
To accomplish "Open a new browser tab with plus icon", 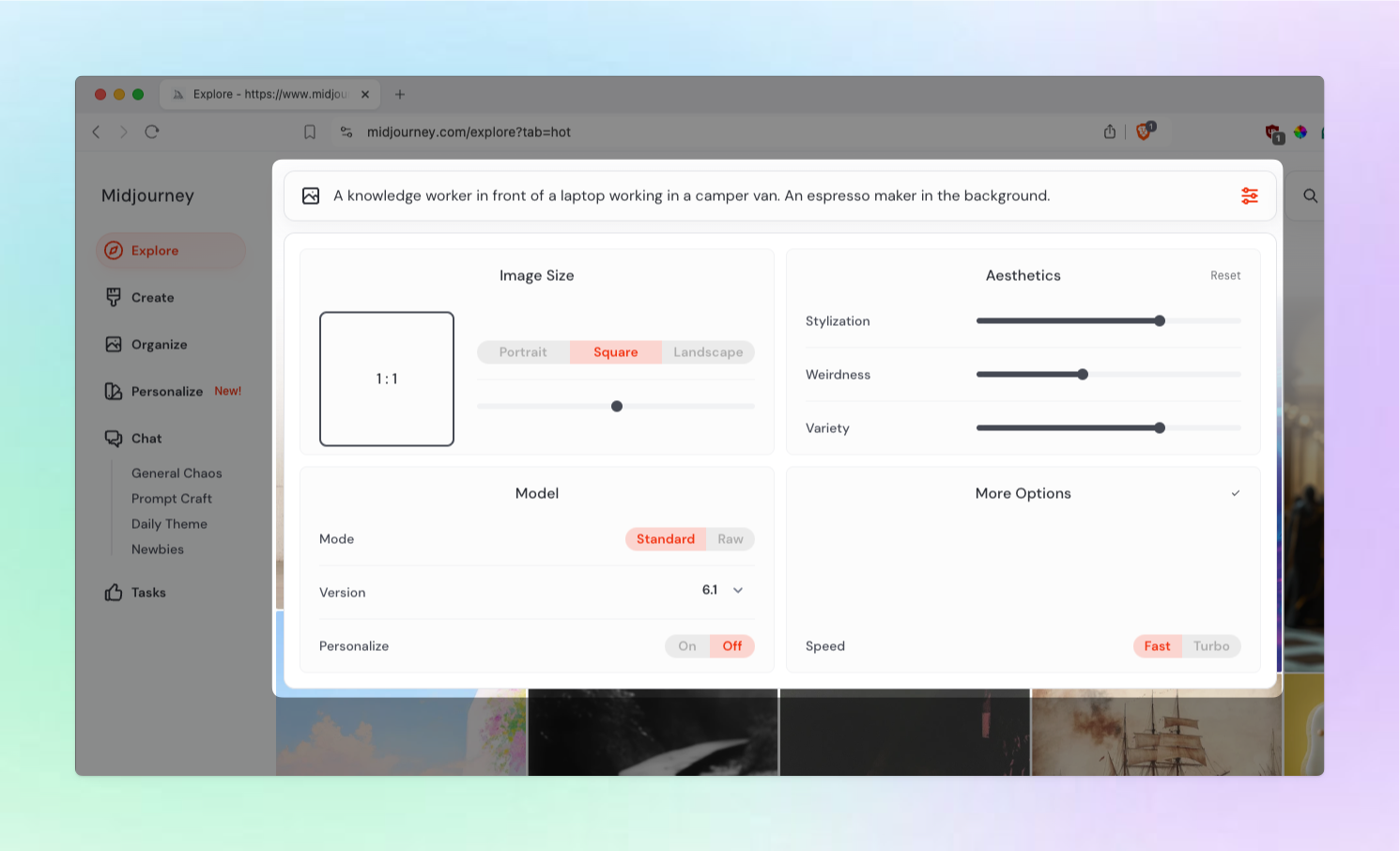I will tap(400, 94).
